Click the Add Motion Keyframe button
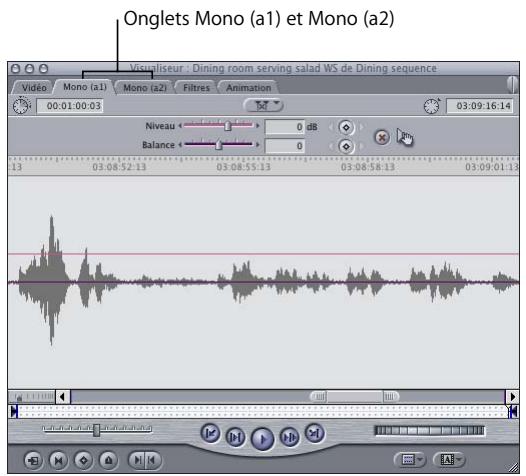Viewport: 526px width, 476px height. point(84,460)
